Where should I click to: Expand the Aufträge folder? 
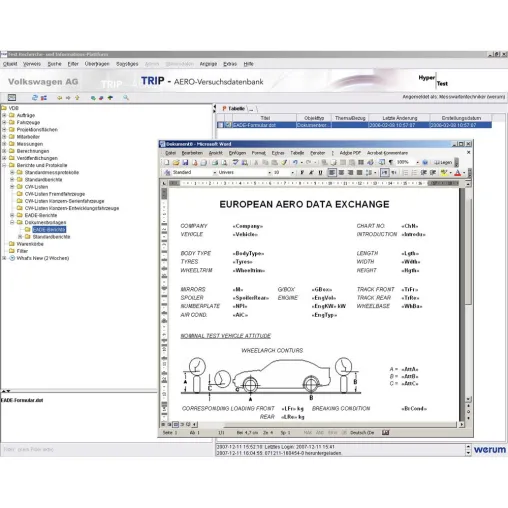(4, 115)
